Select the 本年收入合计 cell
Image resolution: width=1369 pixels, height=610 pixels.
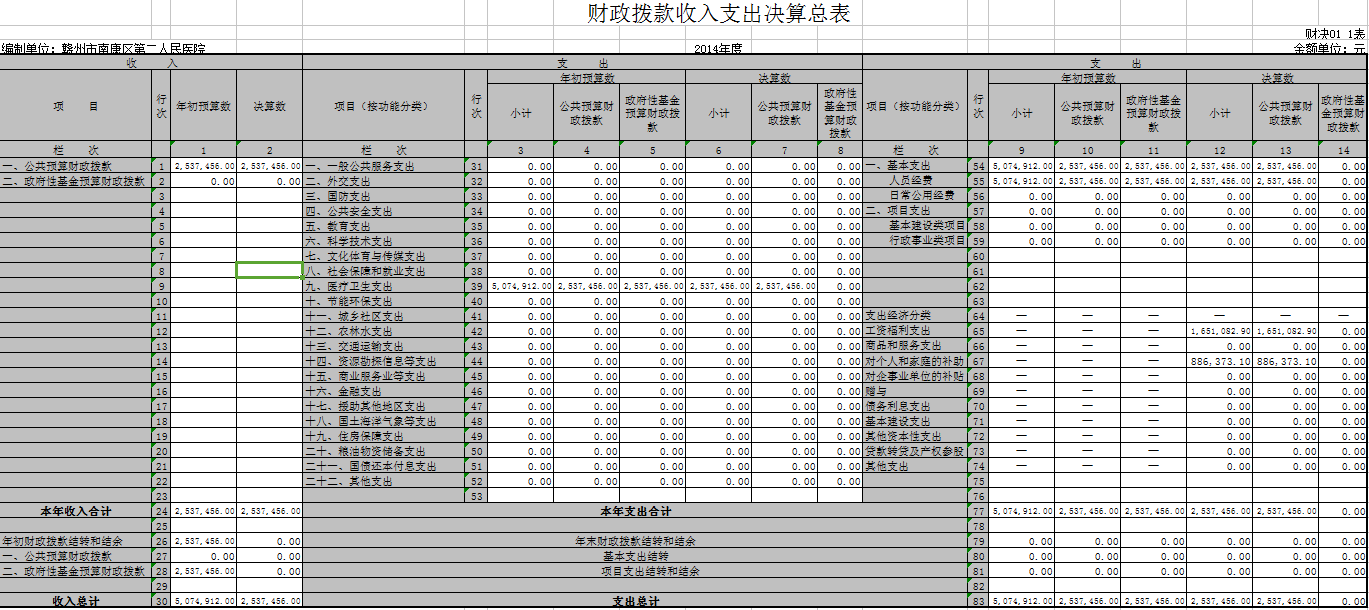pyautogui.click(x=76, y=512)
